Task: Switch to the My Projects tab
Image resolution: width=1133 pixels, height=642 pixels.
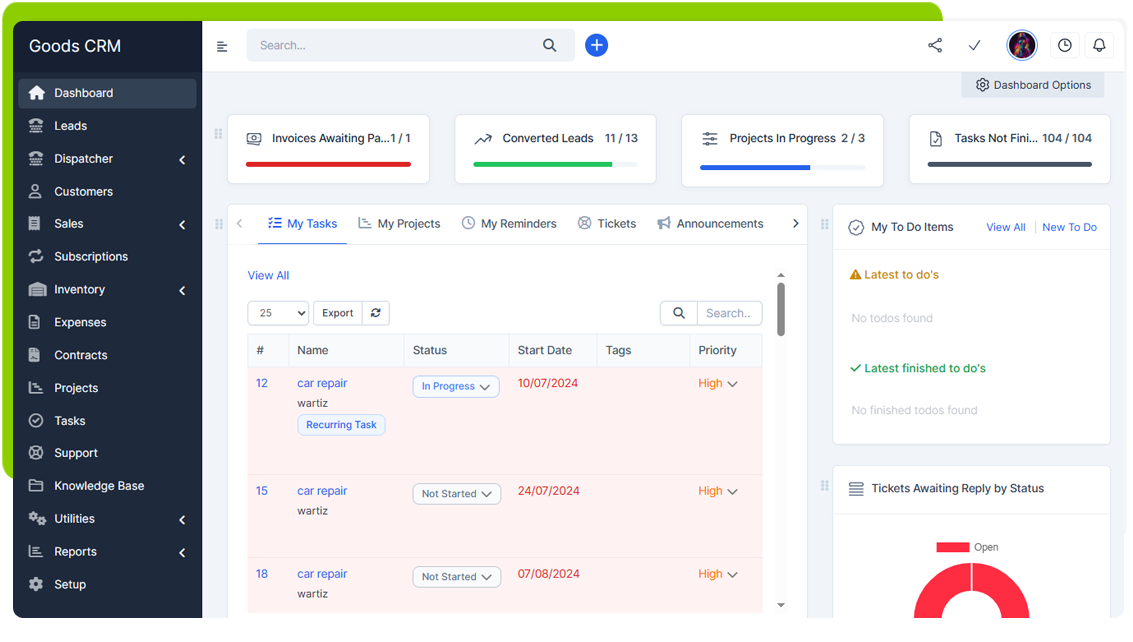Action: (399, 224)
